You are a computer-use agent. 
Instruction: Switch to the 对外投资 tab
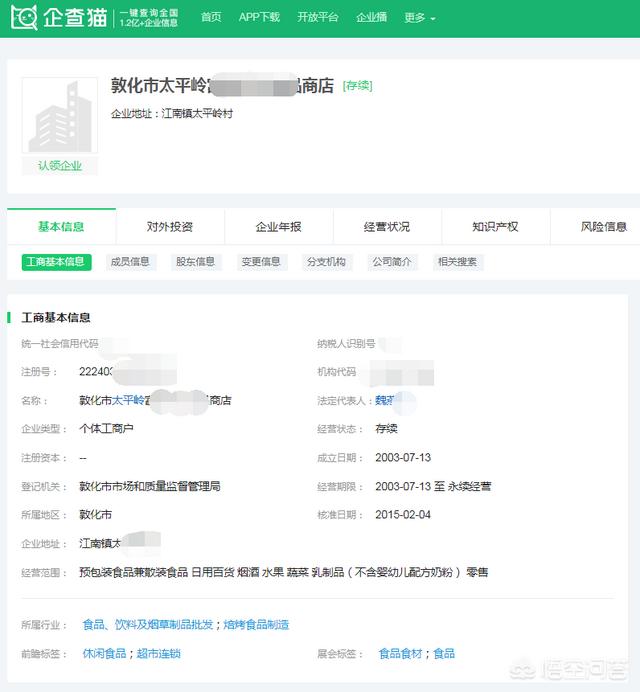[x=170, y=227]
